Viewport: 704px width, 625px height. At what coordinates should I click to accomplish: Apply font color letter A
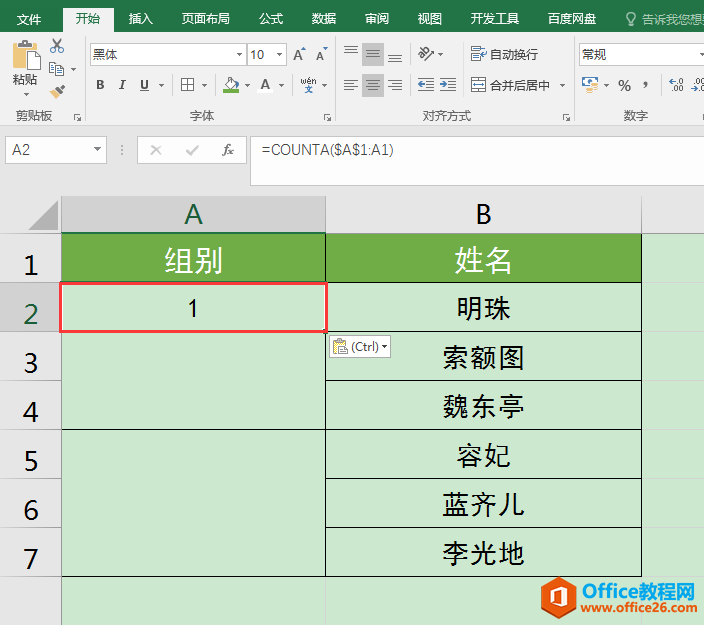(x=265, y=85)
